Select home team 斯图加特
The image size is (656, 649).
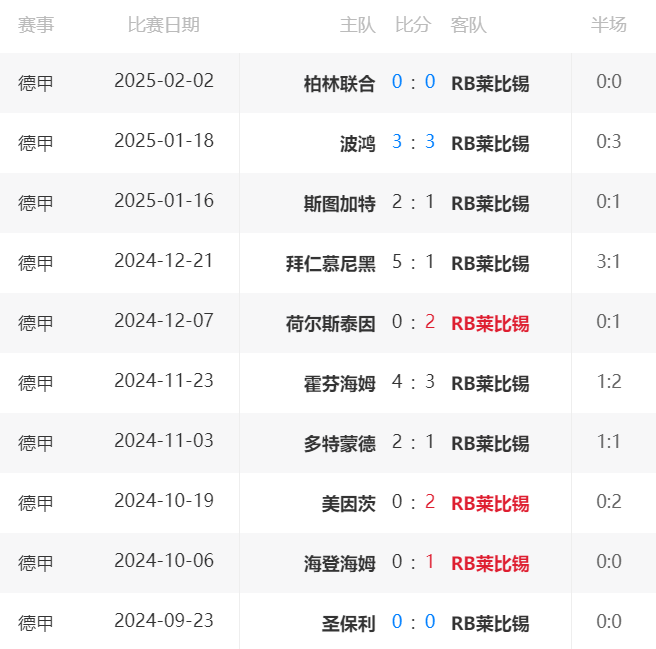pos(339,203)
